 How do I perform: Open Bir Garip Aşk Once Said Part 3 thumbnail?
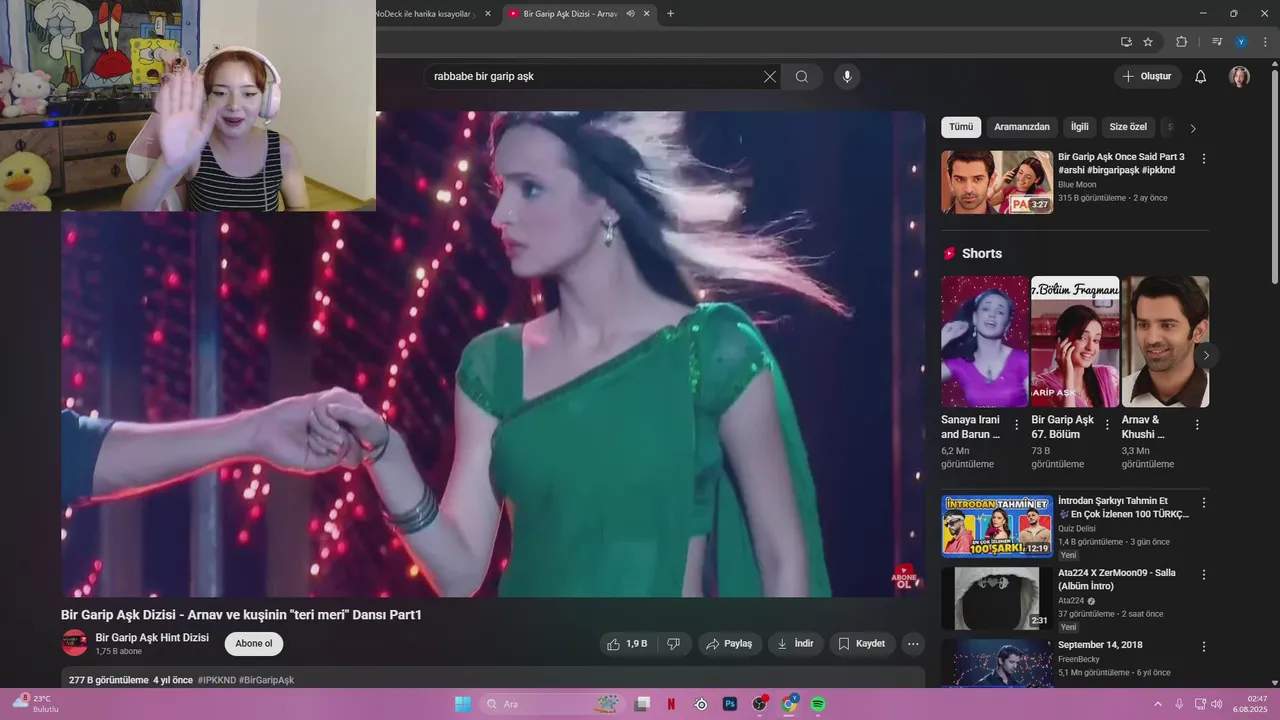(997, 182)
